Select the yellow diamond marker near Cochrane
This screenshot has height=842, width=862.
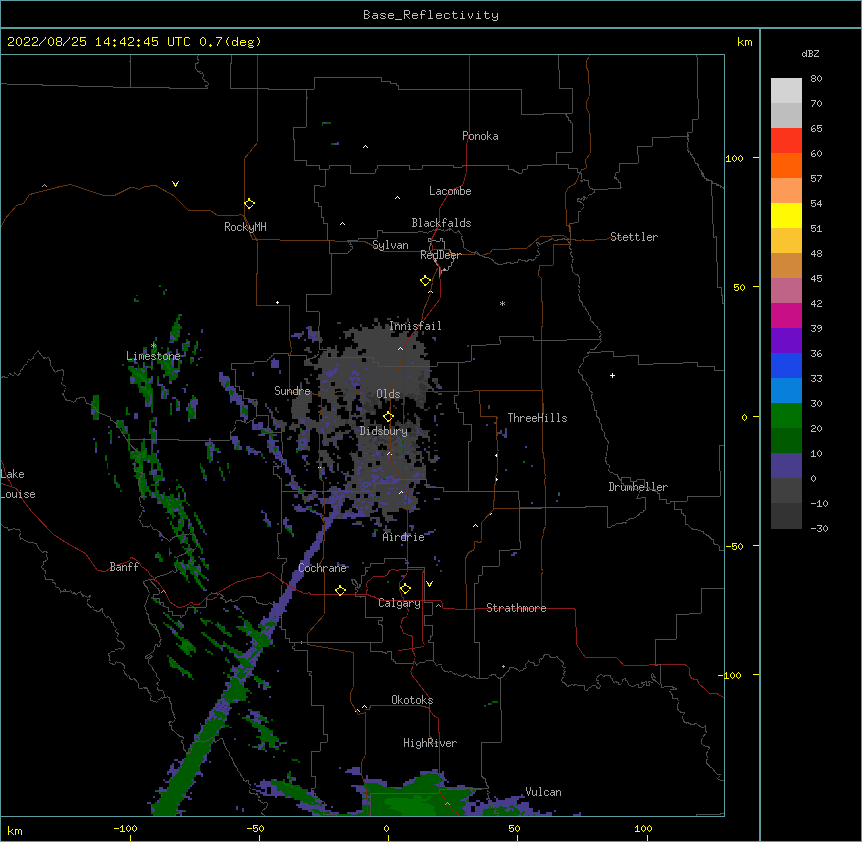click(x=340, y=591)
